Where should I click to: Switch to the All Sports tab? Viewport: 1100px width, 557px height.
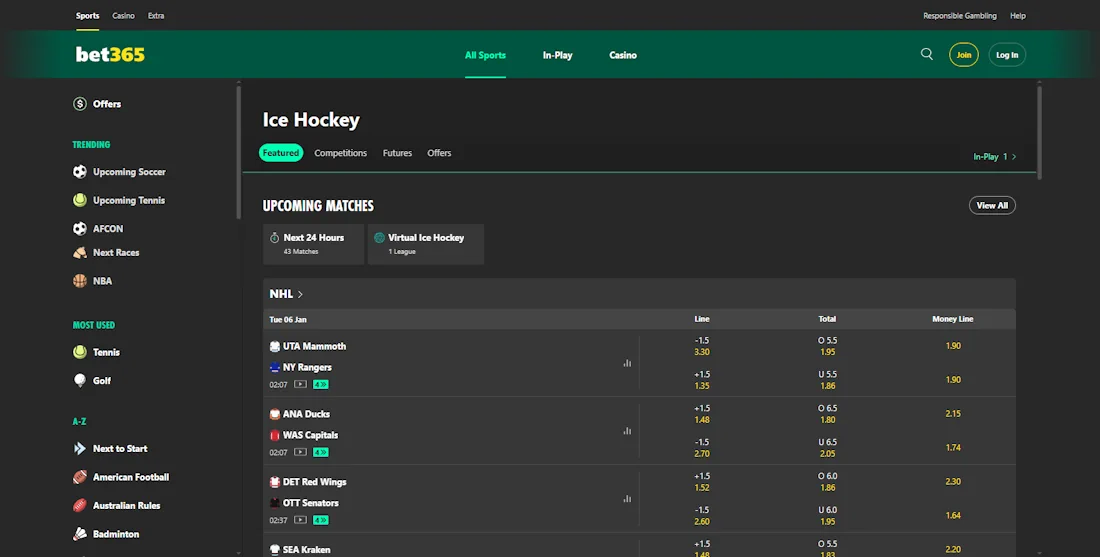point(485,55)
